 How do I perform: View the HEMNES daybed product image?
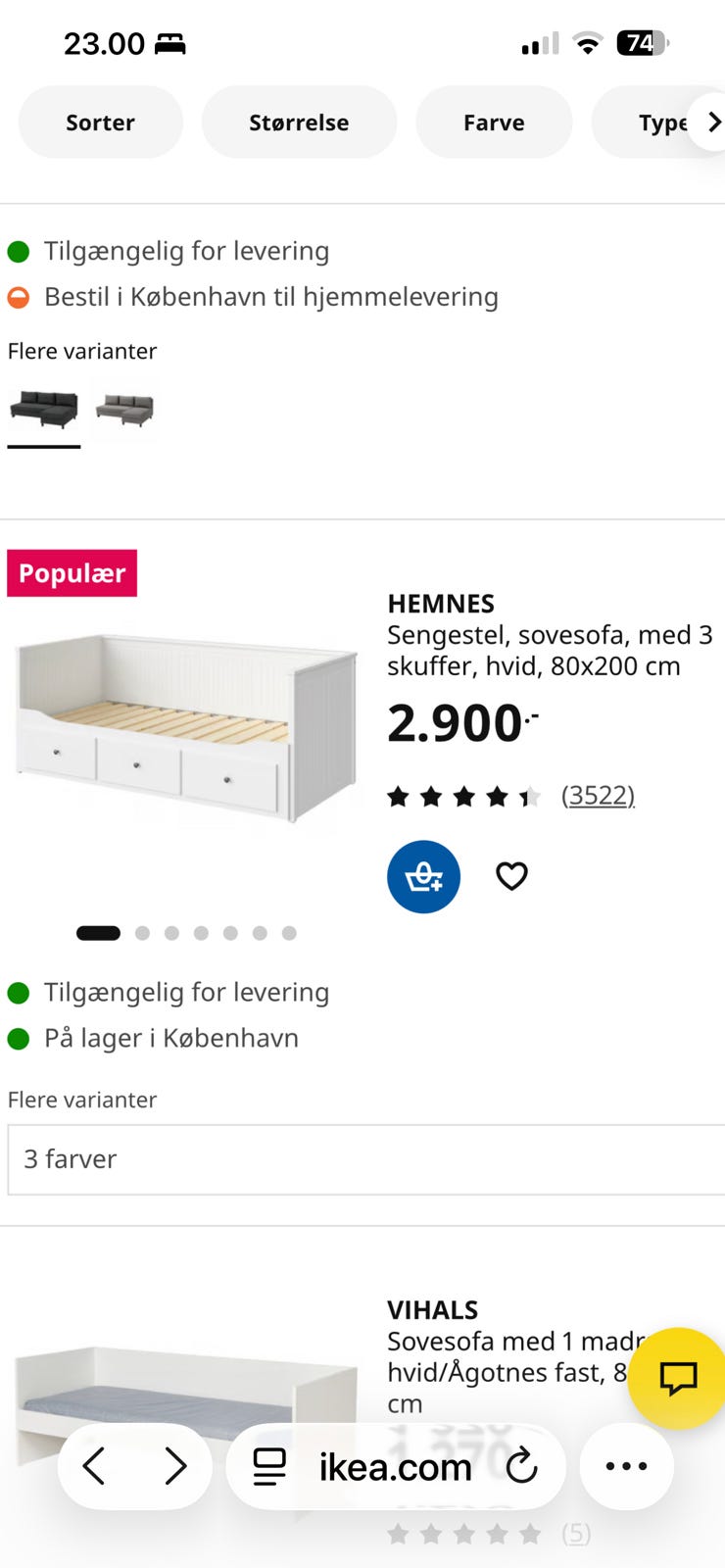coord(186,725)
